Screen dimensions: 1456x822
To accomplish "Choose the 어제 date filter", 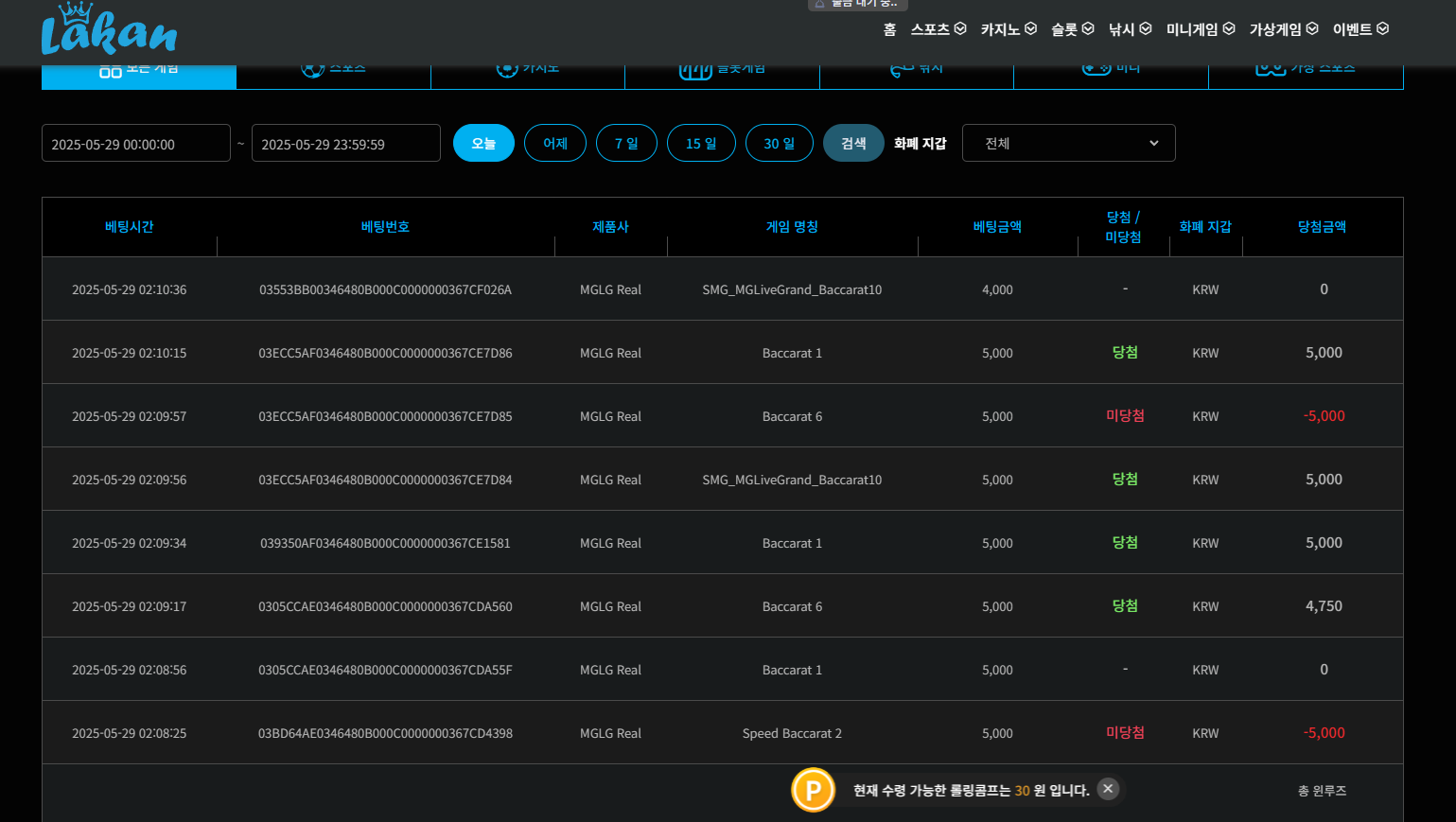I will [x=555, y=143].
